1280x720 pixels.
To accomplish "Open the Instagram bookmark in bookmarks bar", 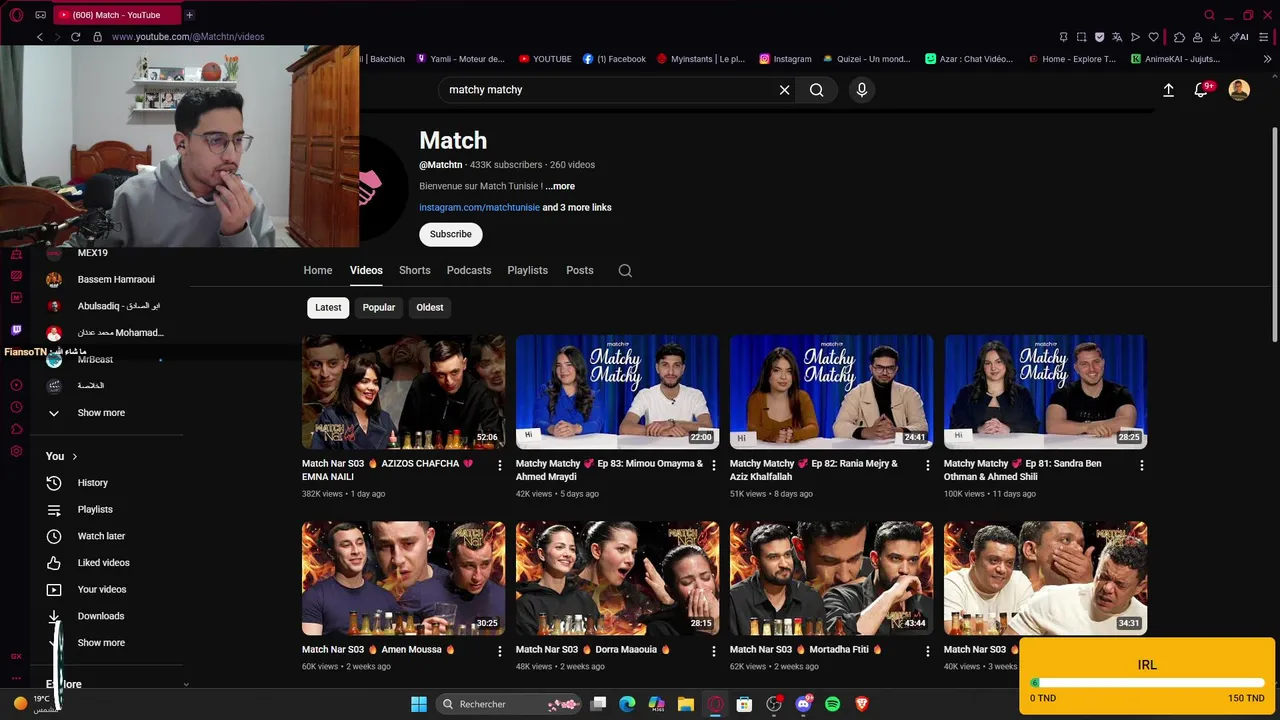I will [x=785, y=59].
